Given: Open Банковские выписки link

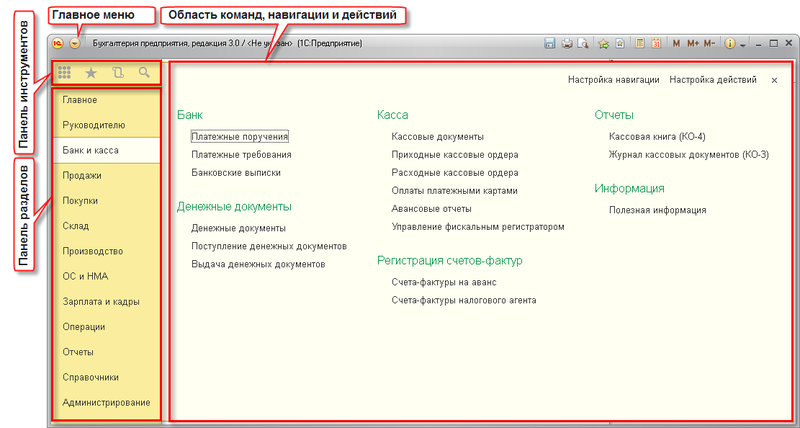Looking at the screenshot, I should click(x=236, y=172).
